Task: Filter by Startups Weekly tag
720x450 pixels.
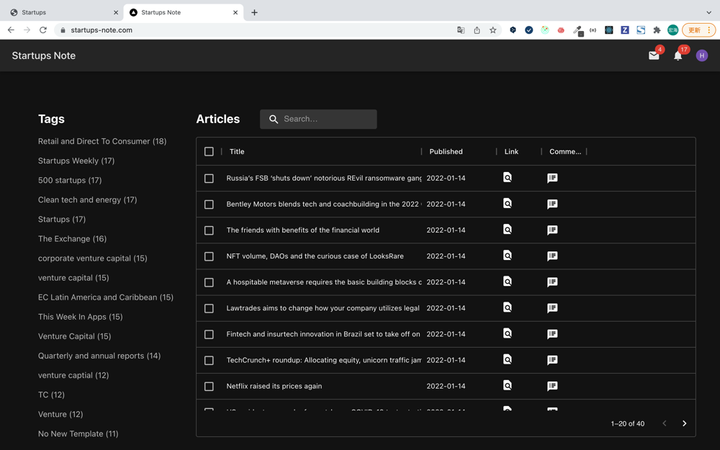Action: [x=76, y=161]
